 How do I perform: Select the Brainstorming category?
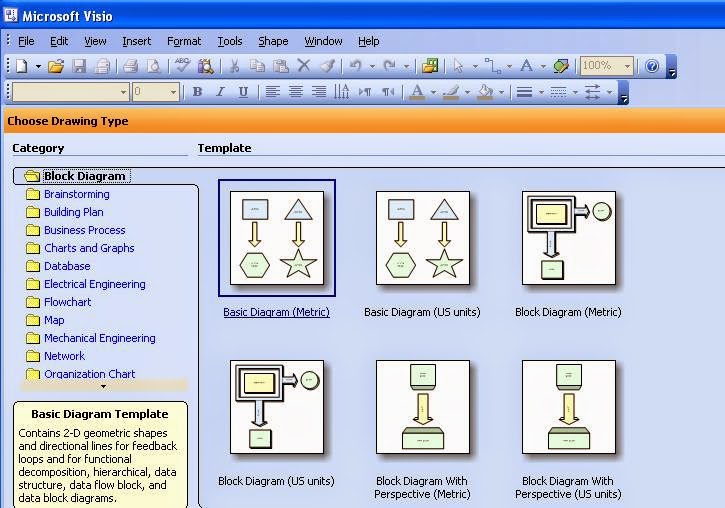click(77, 194)
